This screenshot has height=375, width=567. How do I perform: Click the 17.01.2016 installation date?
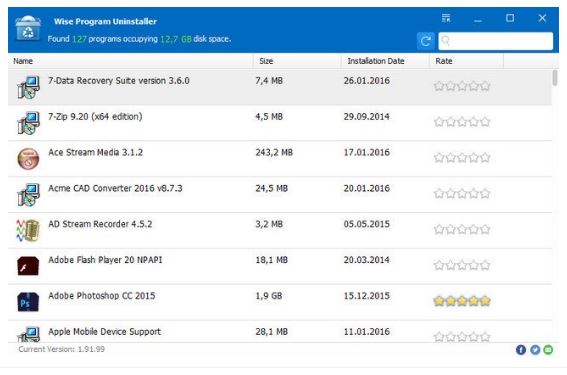point(367,152)
